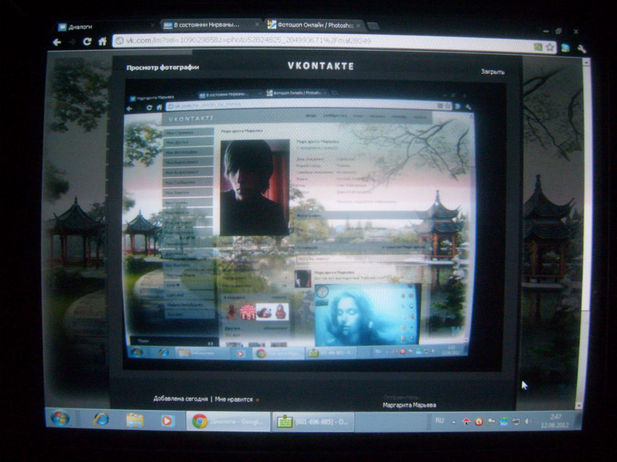This screenshot has width=617, height=462.
Task: Open Windows Media Player from the taskbar
Action: pyautogui.click(x=167, y=421)
